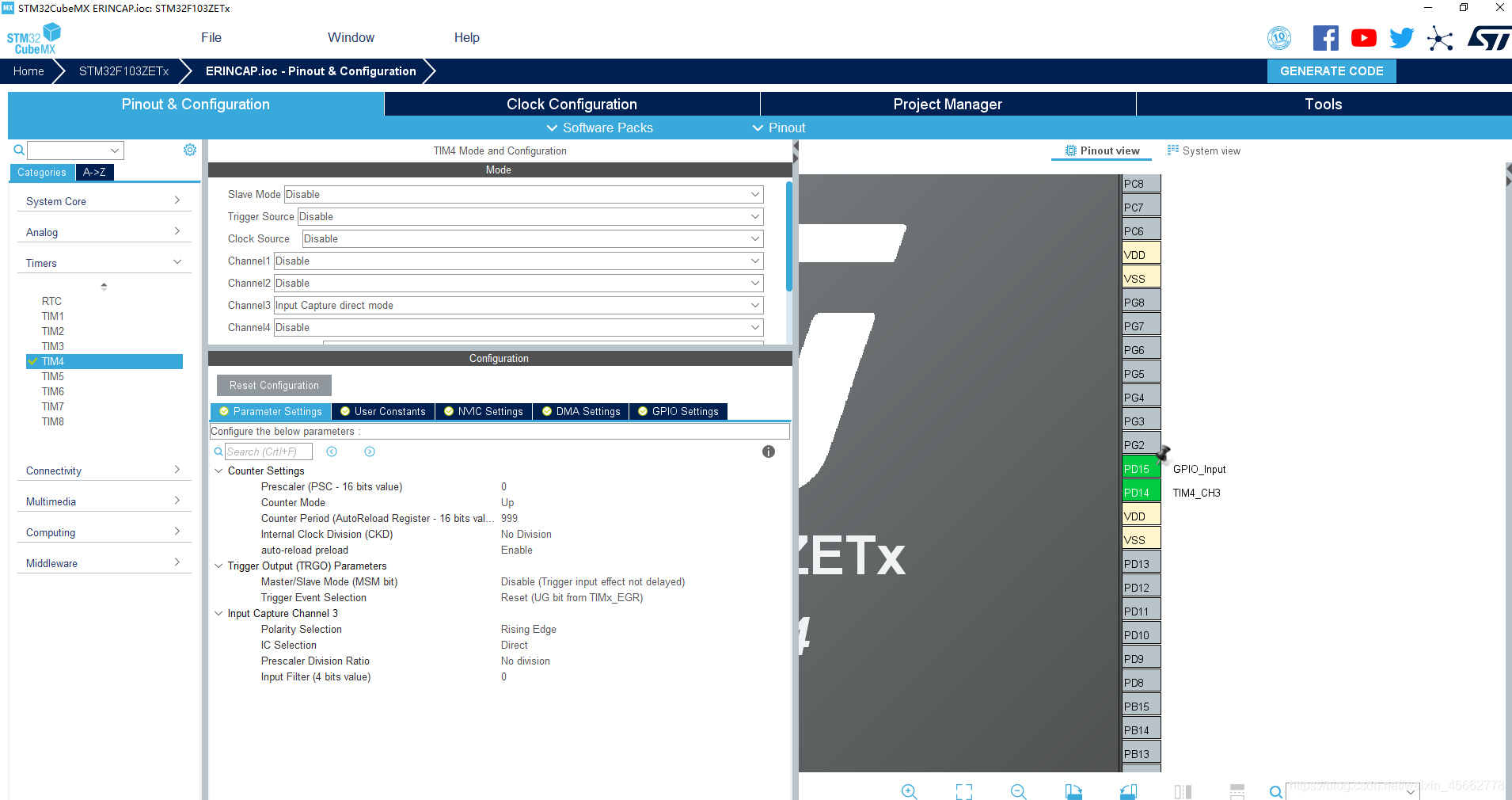Screen dimensions: 1512x800
Task: Collapse the Counter Settings group
Action: pos(218,470)
